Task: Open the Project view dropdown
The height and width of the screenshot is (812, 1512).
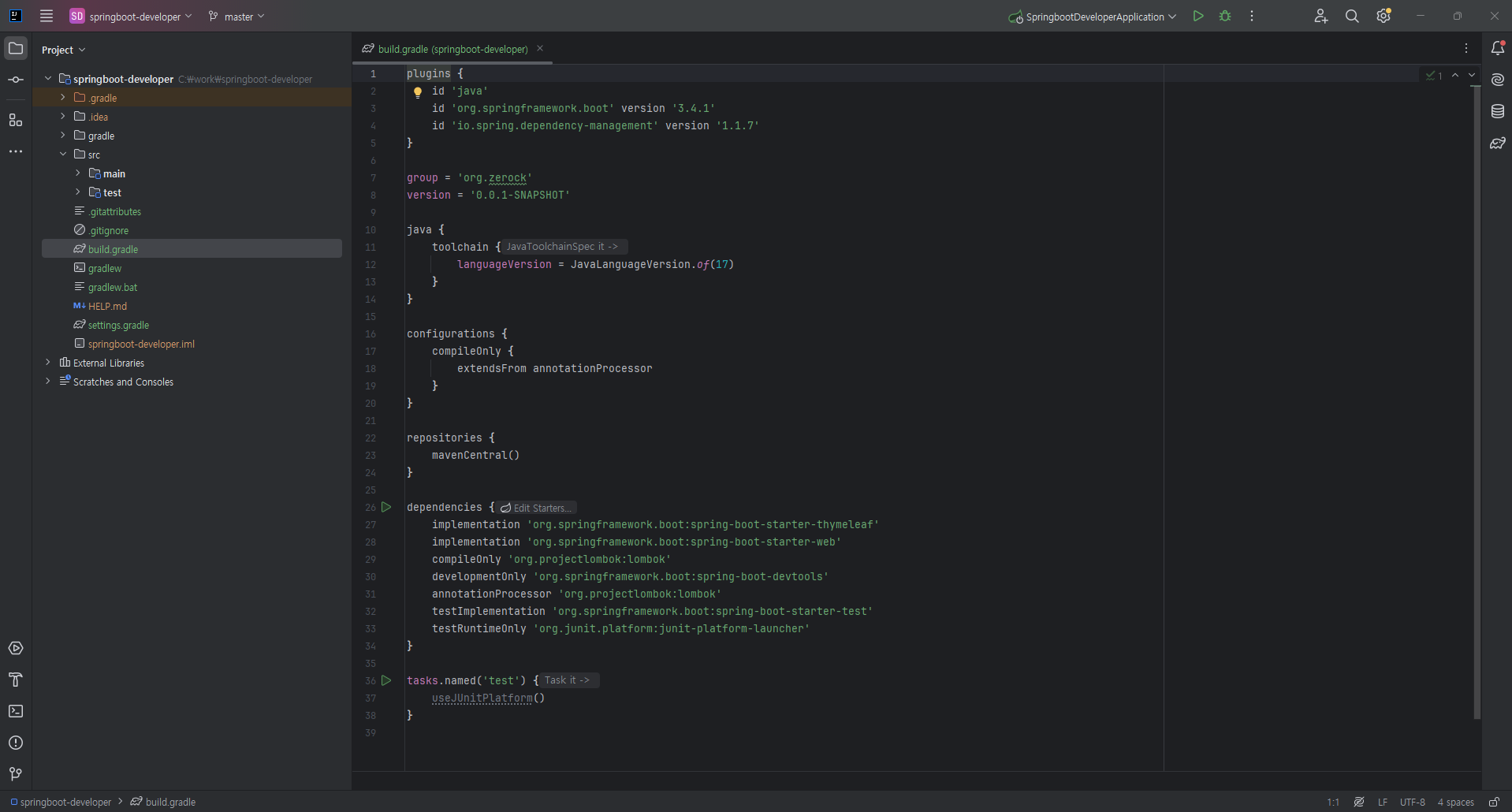Action: [63, 50]
